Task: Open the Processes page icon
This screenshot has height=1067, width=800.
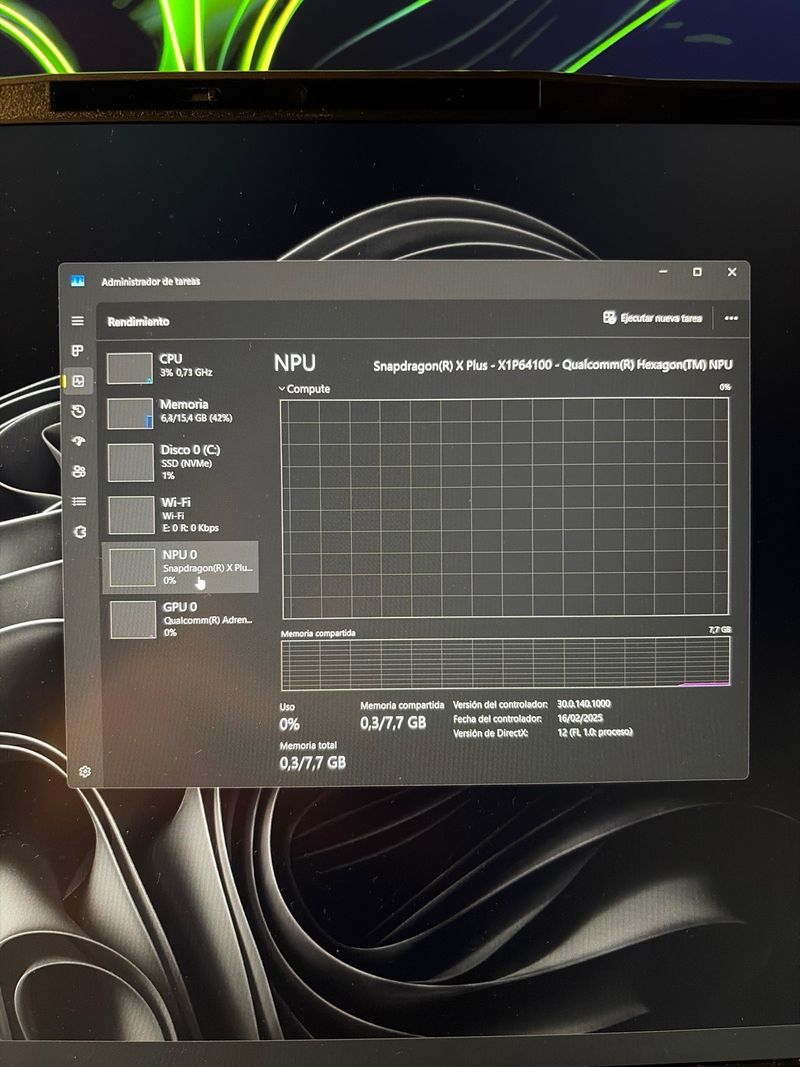Action: coord(78,350)
